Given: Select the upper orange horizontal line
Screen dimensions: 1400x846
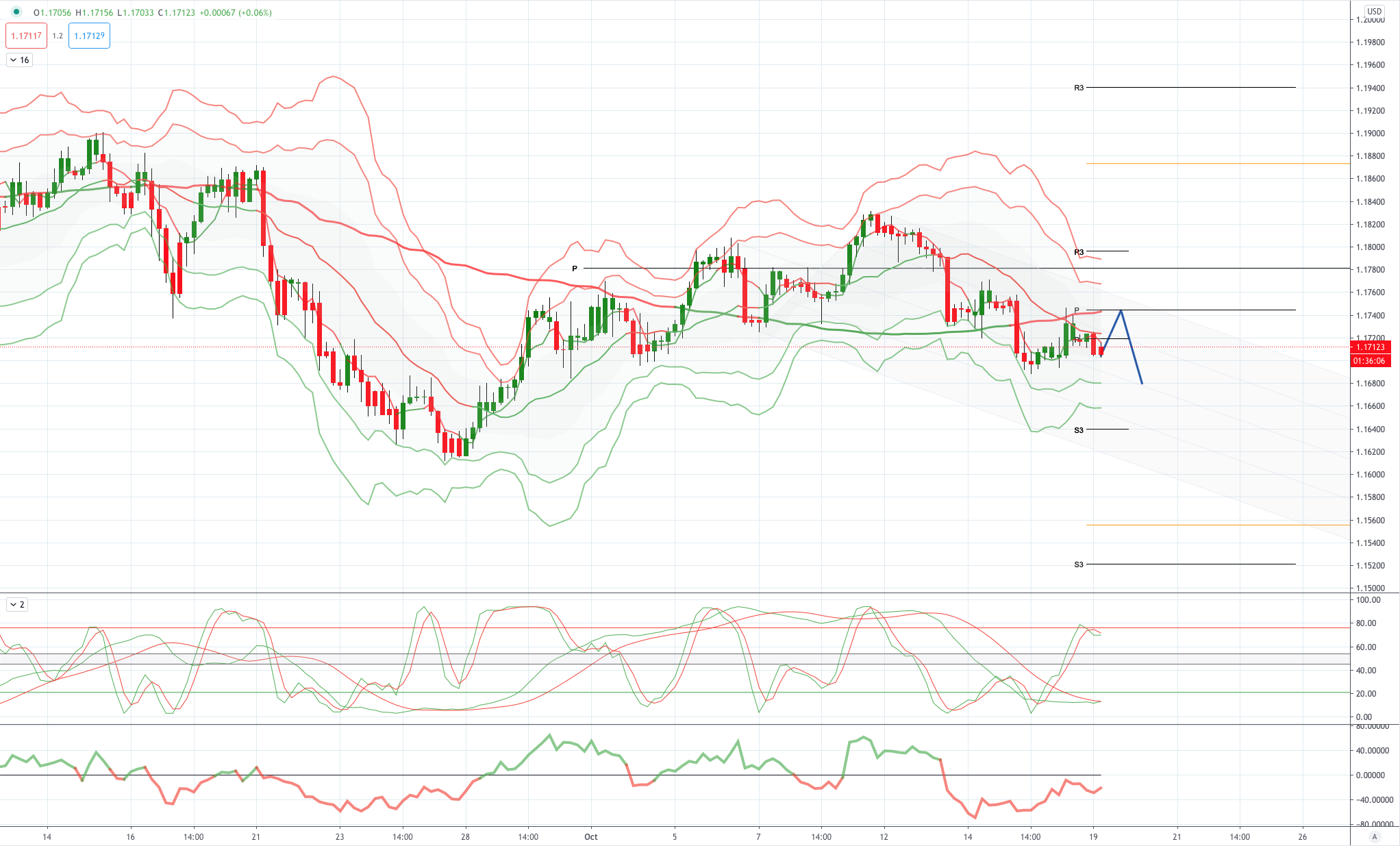Looking at the screenshot, I should point(1218,163).
